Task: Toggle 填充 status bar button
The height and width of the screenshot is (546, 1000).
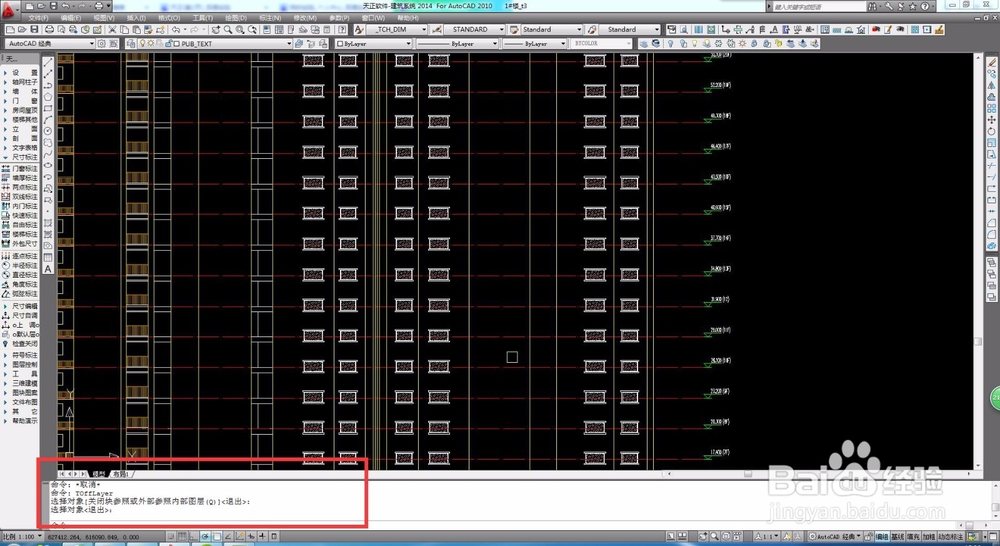Action: 913,536
